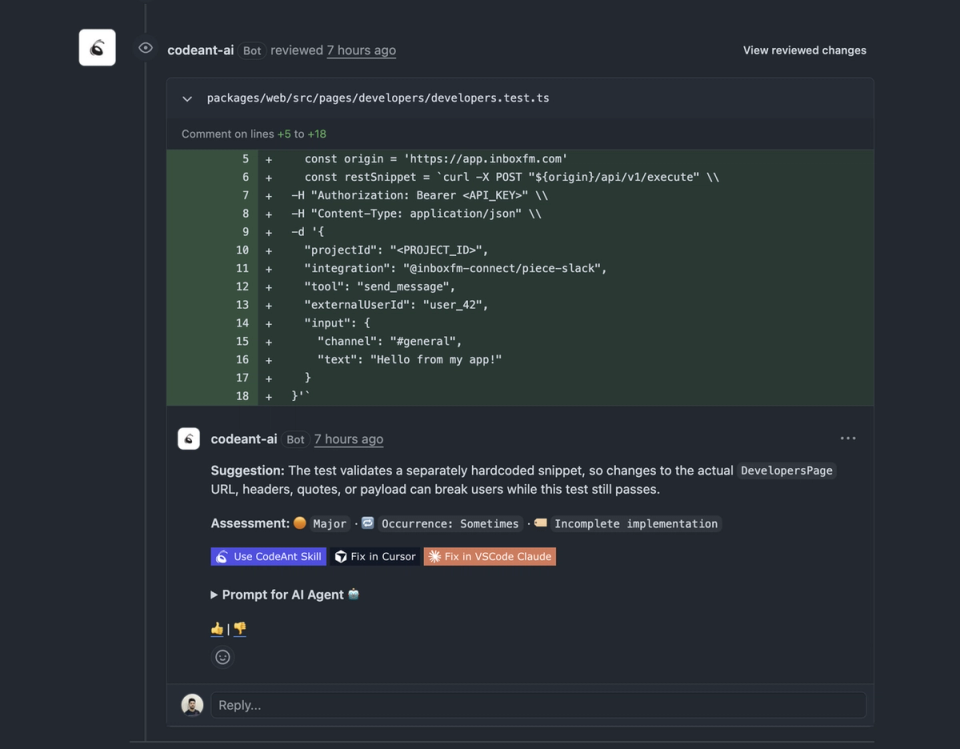The image size is (960, 749).
Task: Click the Fix in Cursor button
Action: pos(375,556)
